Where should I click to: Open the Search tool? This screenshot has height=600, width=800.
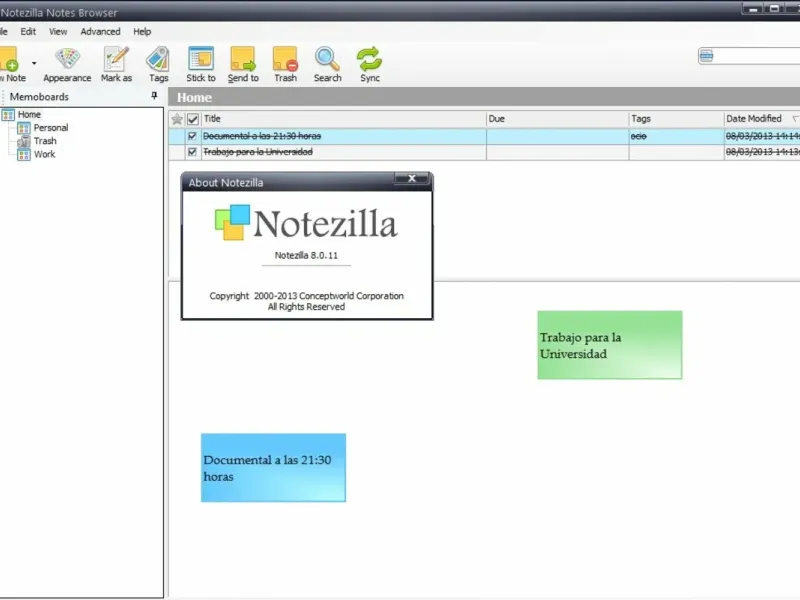click(328, 64)
